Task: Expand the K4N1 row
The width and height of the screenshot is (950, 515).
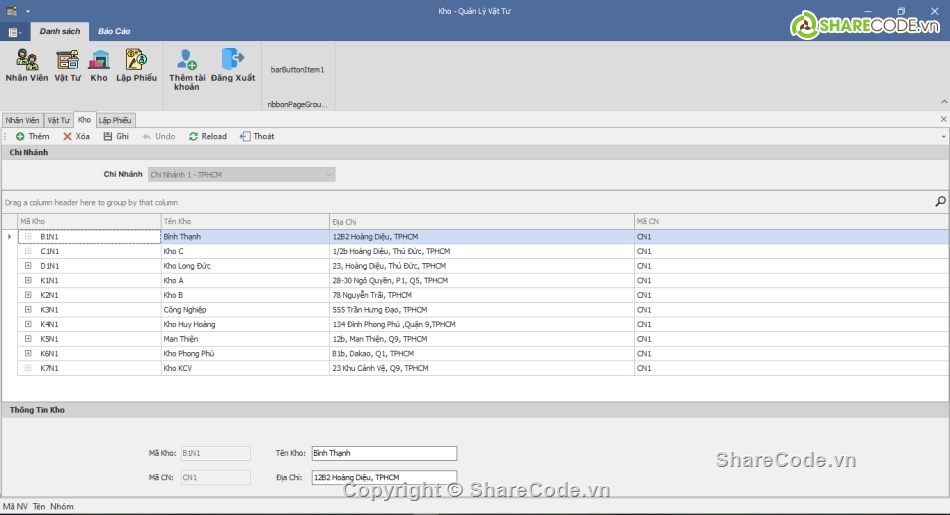Action: coord(28,324)
